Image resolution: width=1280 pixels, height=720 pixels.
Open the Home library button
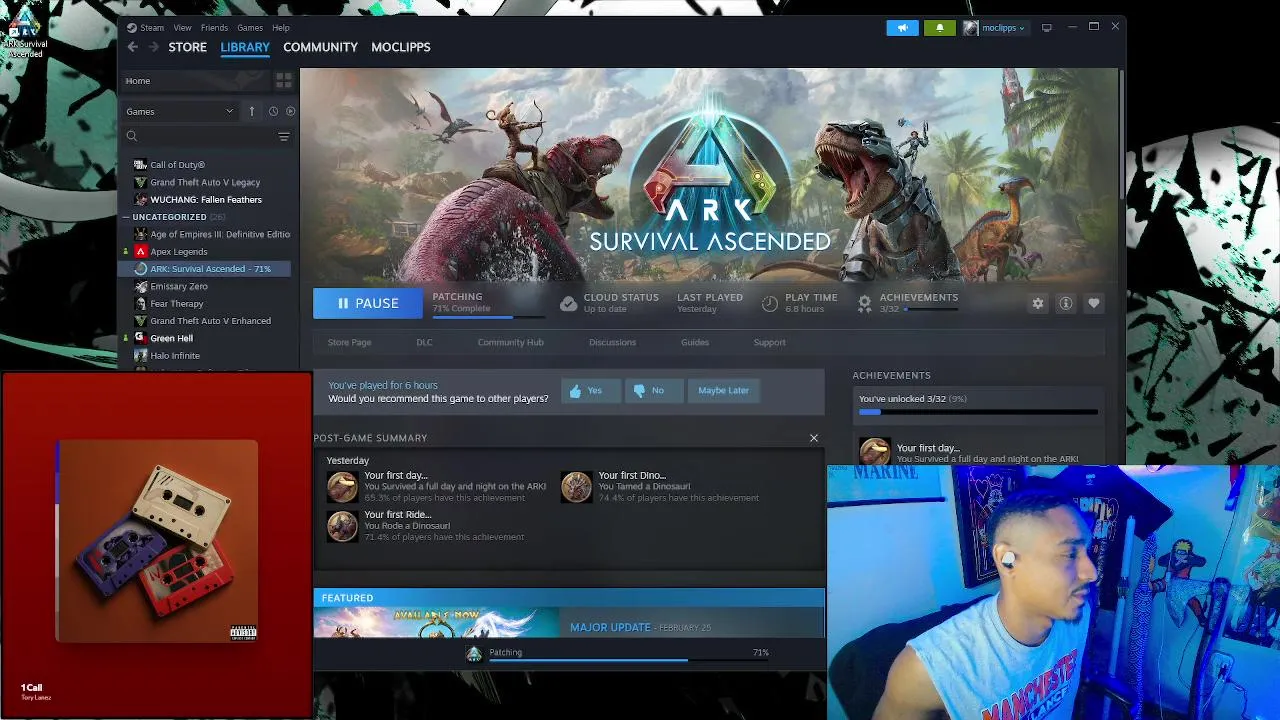coord(196,81)
